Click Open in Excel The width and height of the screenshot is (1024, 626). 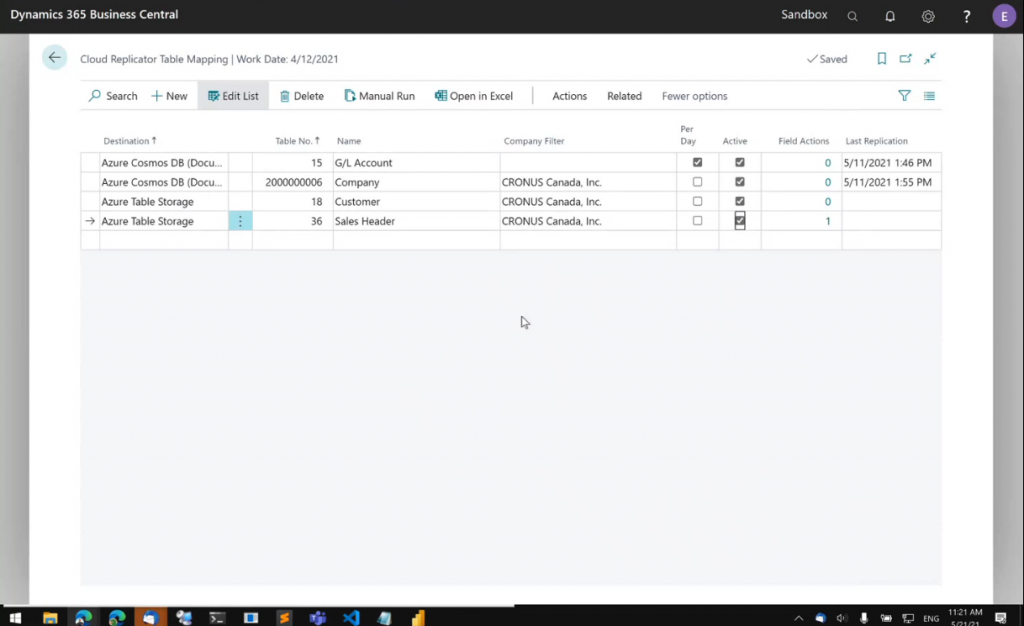[473, 96]
